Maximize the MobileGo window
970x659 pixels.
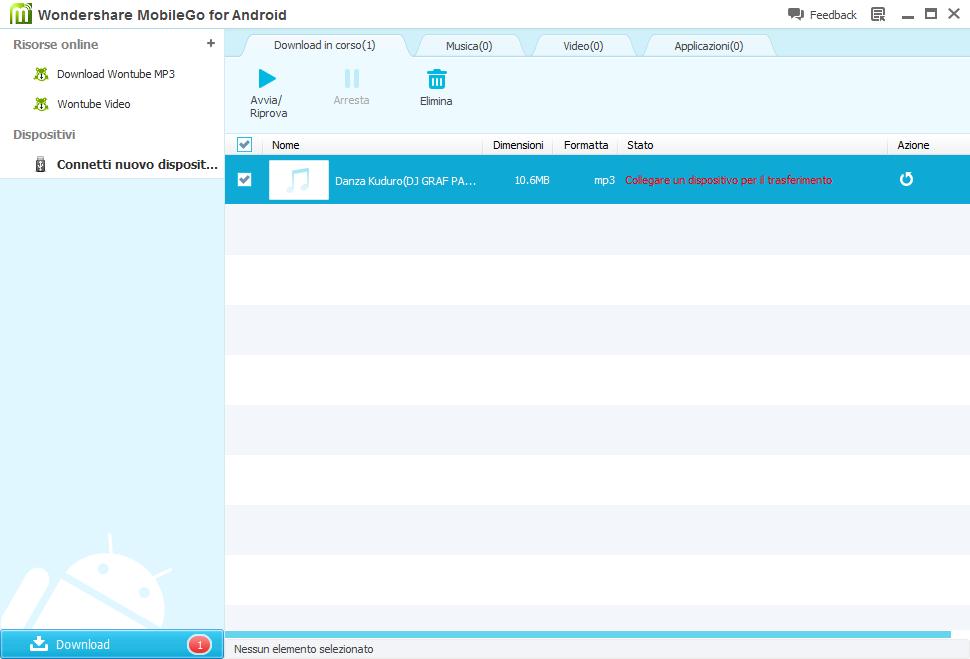930,14
